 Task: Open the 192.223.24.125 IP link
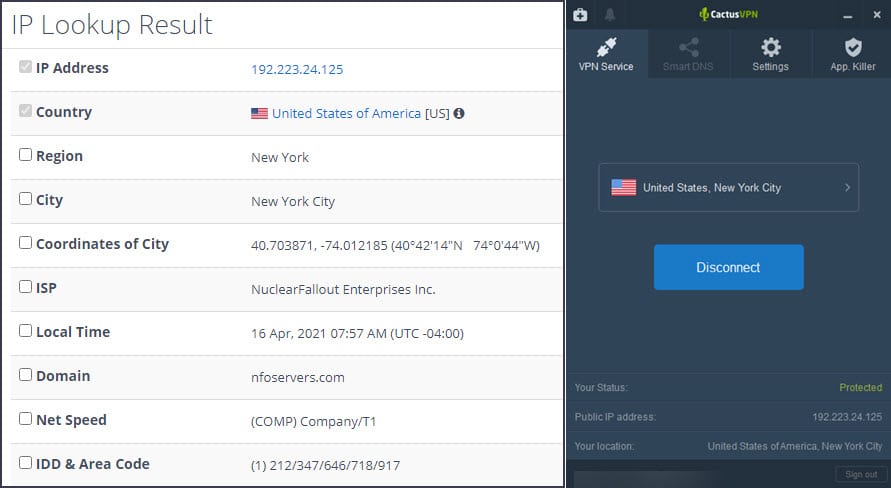tap(297, 69)
